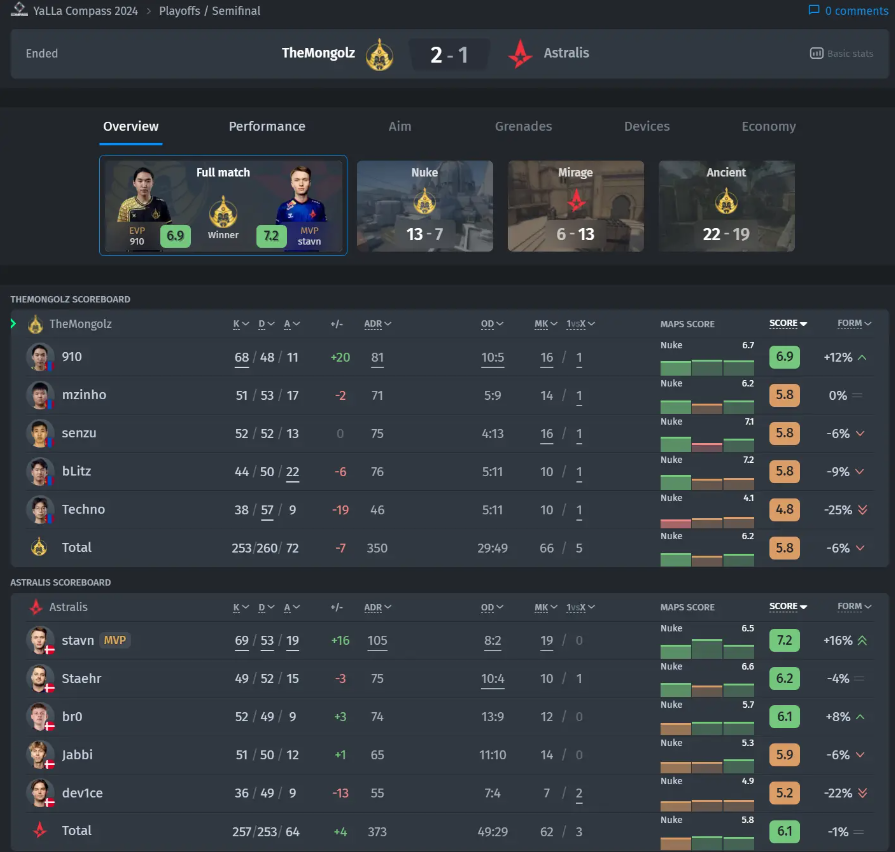This screenshot has width=895, height=852.
Task: Click stavn's player avatar in Astralis scoreboard
Action: tap(39, 640)
